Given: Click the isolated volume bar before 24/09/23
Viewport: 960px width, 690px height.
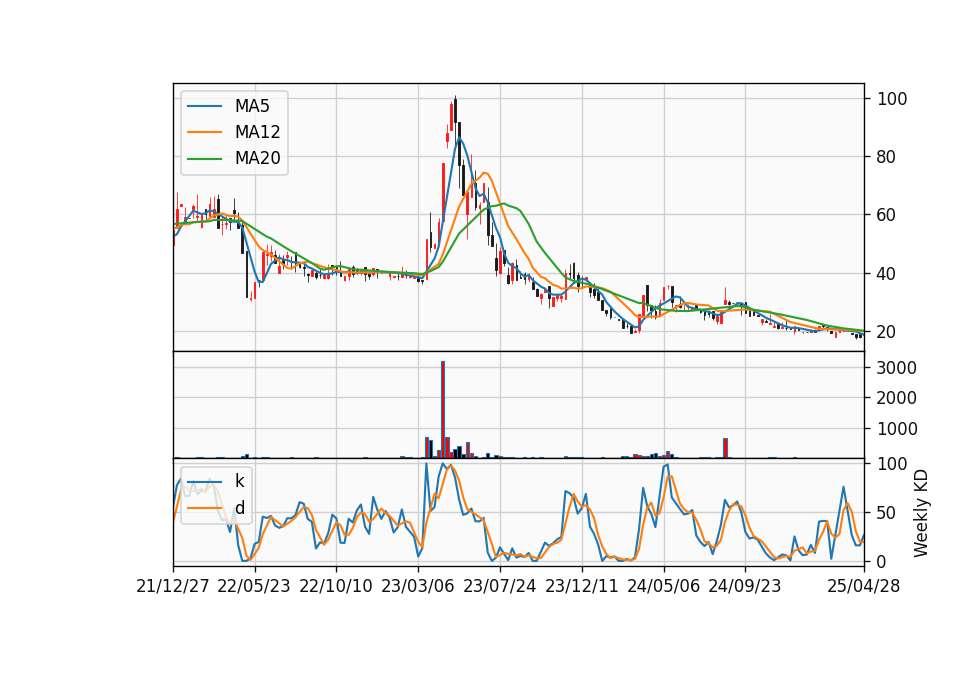Looking at the screenshot, I should (x=726, y=448).
